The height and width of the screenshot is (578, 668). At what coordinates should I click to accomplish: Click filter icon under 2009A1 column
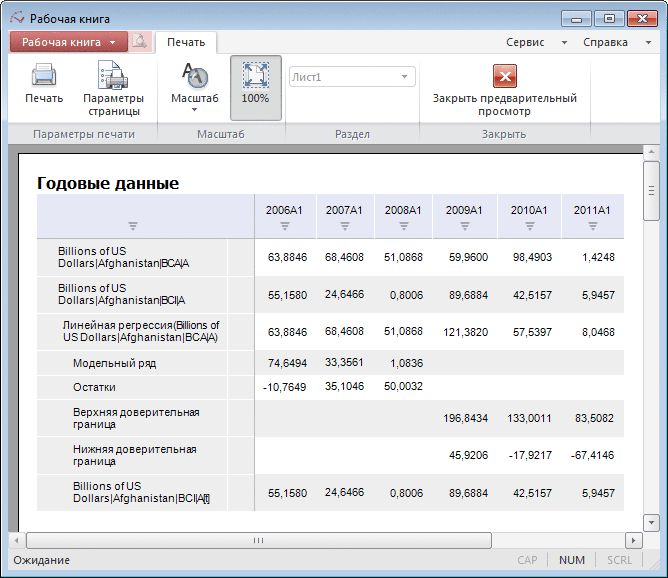(465, 226)
